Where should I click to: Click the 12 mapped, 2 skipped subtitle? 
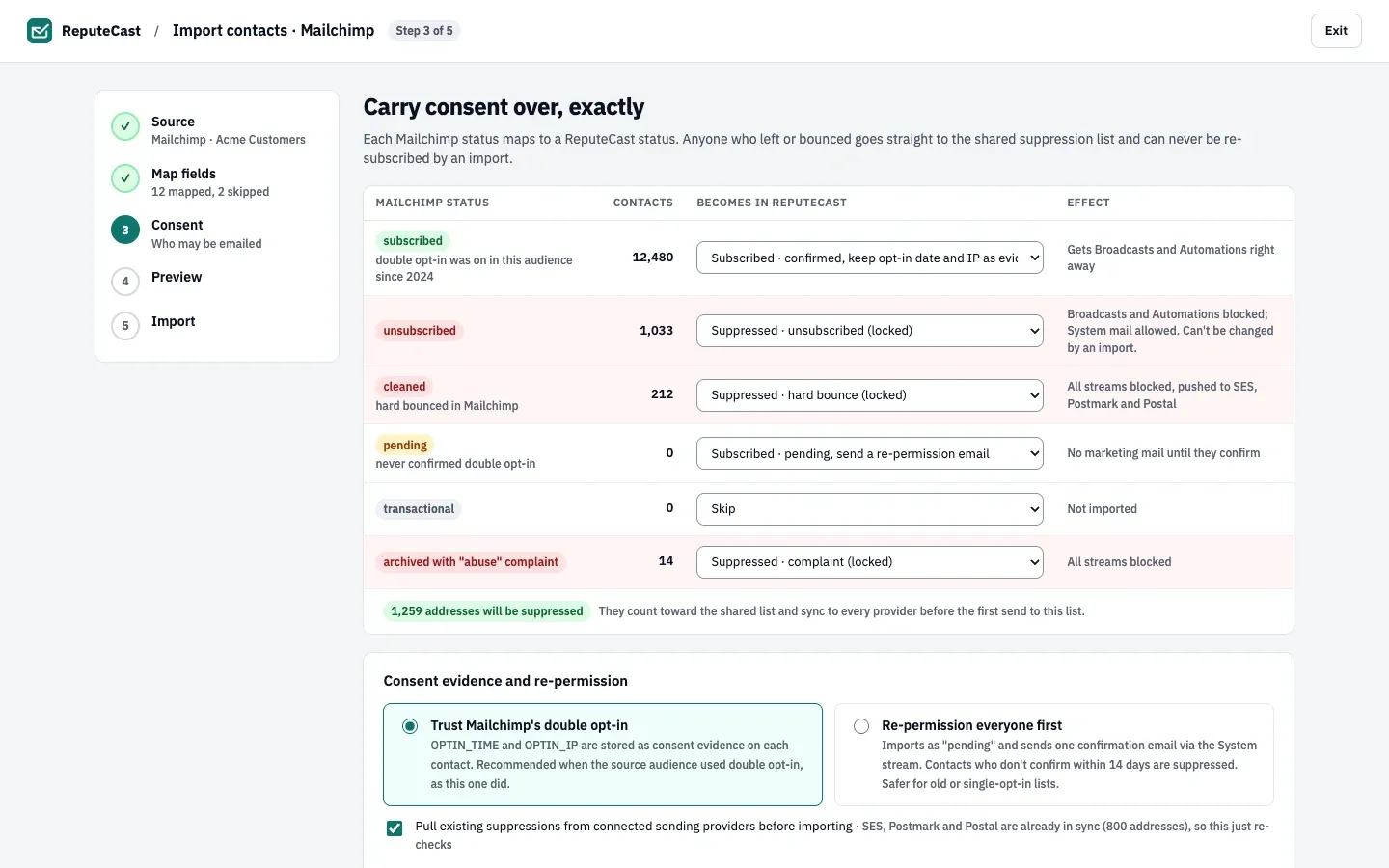tap(210, 192)
